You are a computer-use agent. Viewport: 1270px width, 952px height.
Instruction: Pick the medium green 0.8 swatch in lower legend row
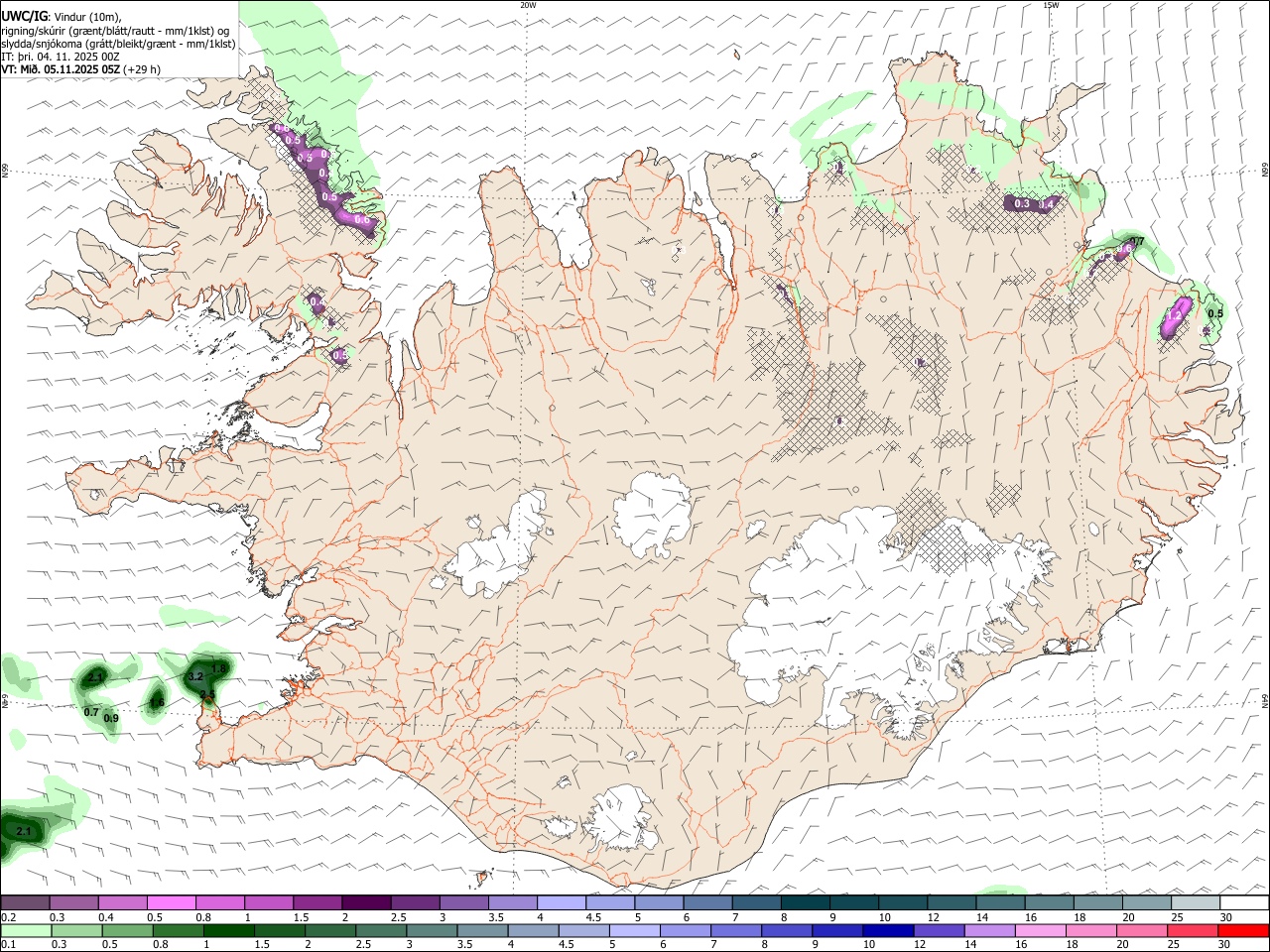[x=179, y=931]
